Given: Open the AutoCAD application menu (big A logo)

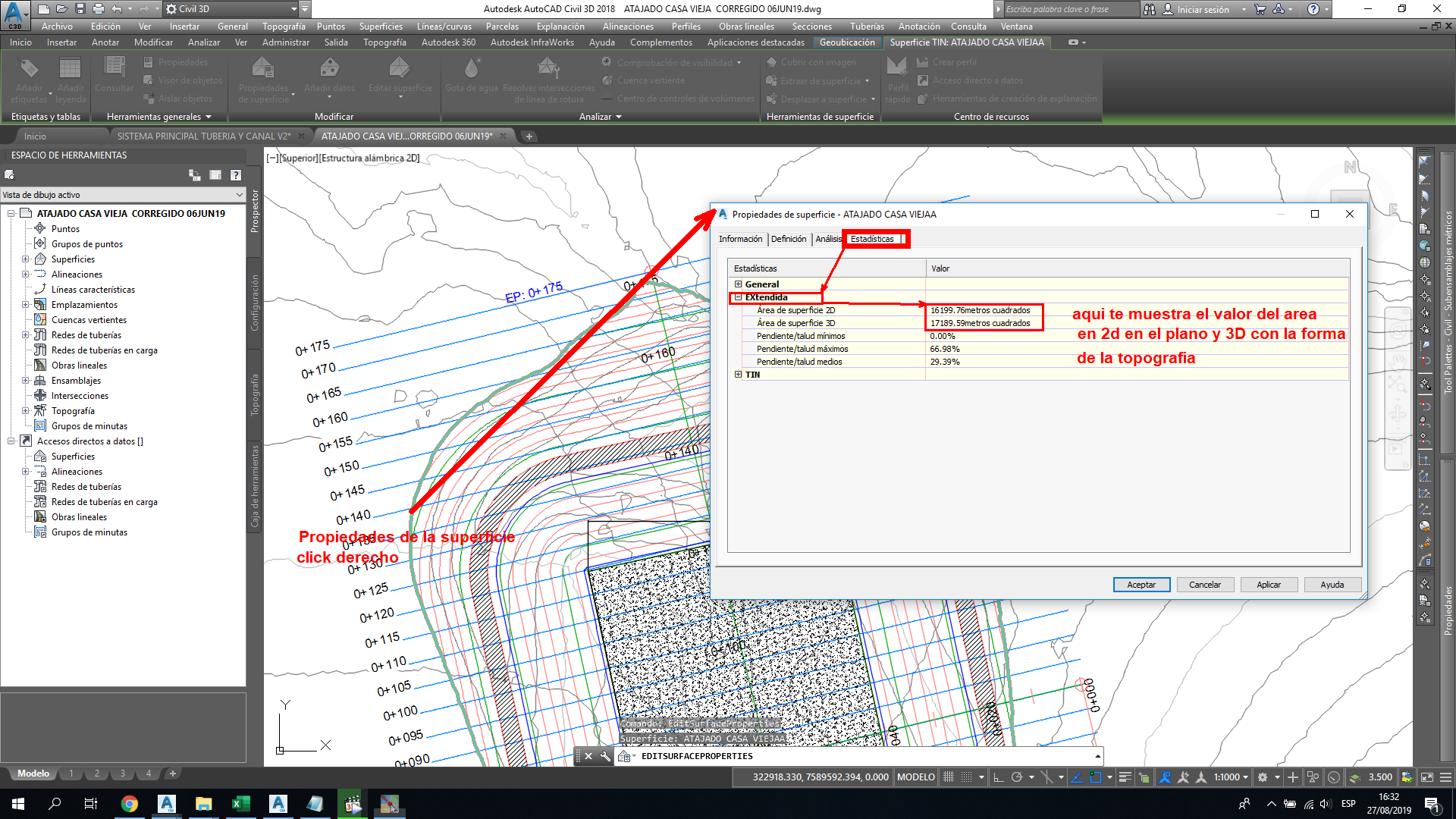Looking at the screenshot, I should tap(15, 14).
